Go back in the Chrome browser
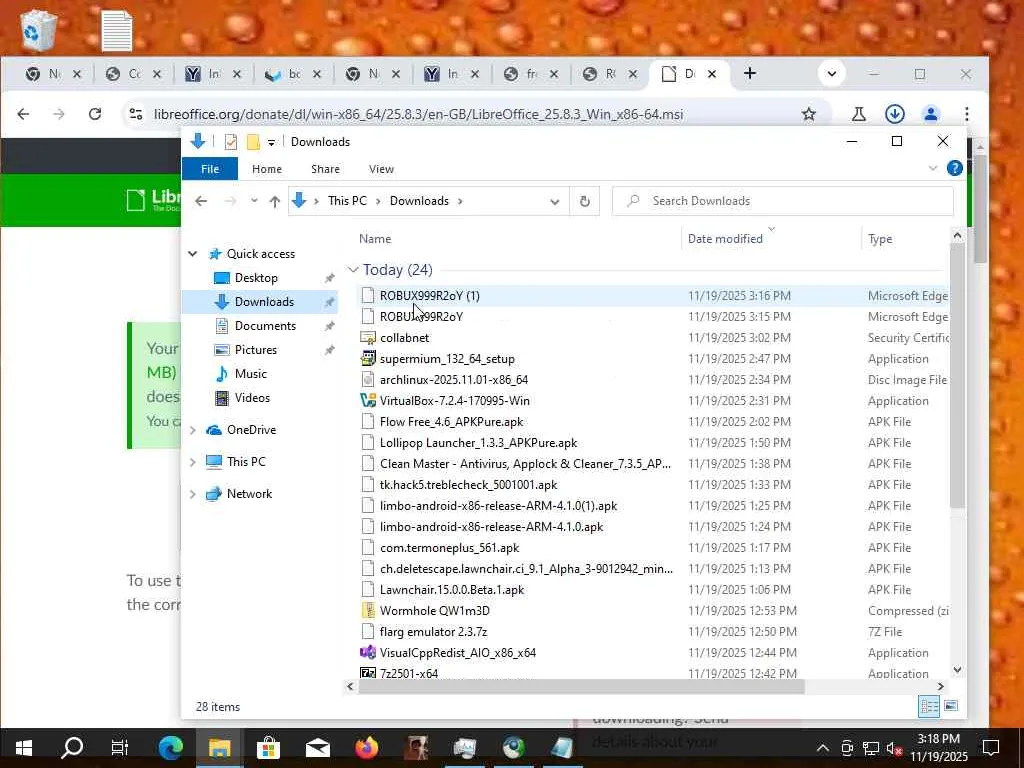 point(24,114)
